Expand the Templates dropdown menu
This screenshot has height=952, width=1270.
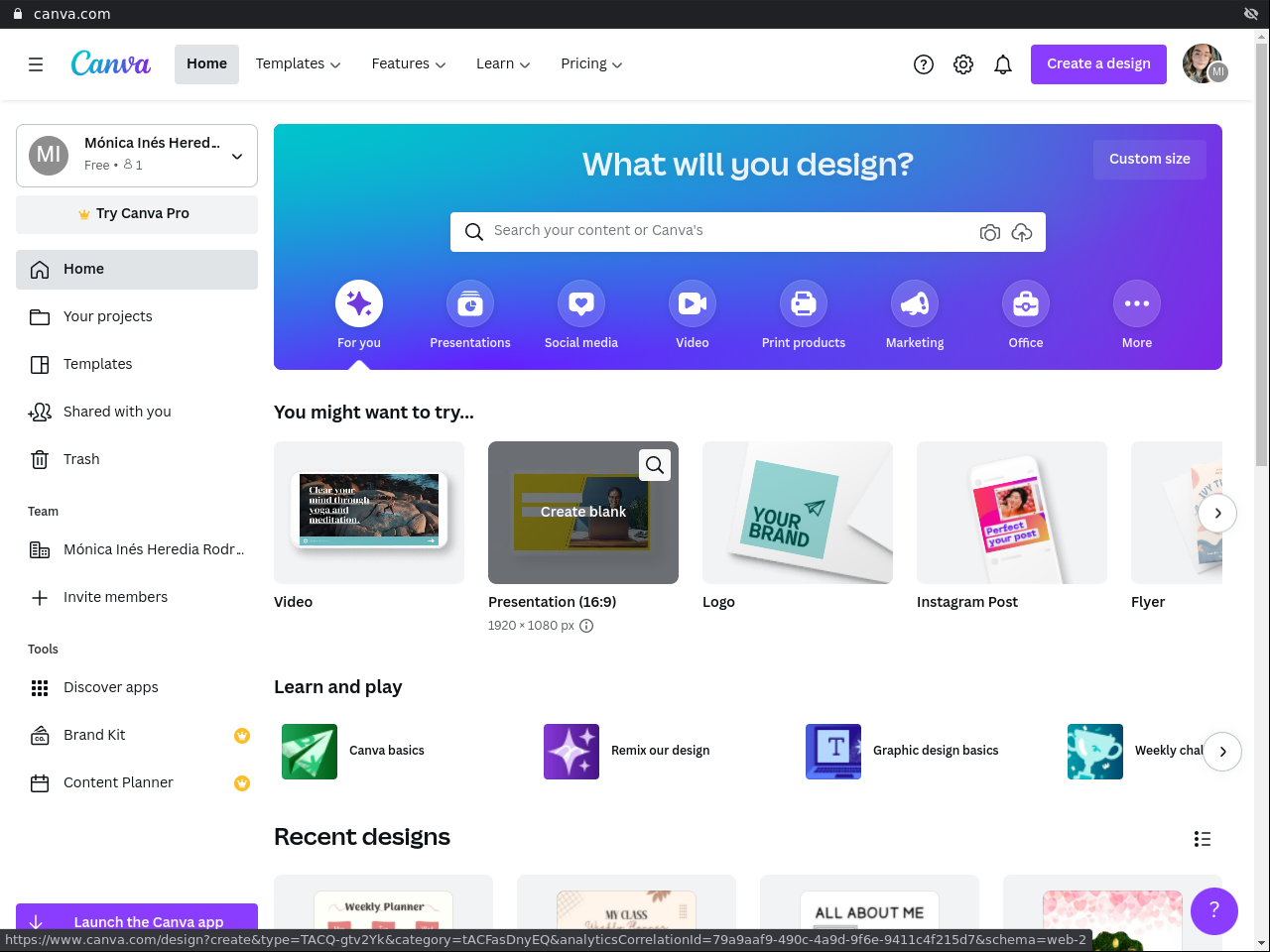[298, 64]
